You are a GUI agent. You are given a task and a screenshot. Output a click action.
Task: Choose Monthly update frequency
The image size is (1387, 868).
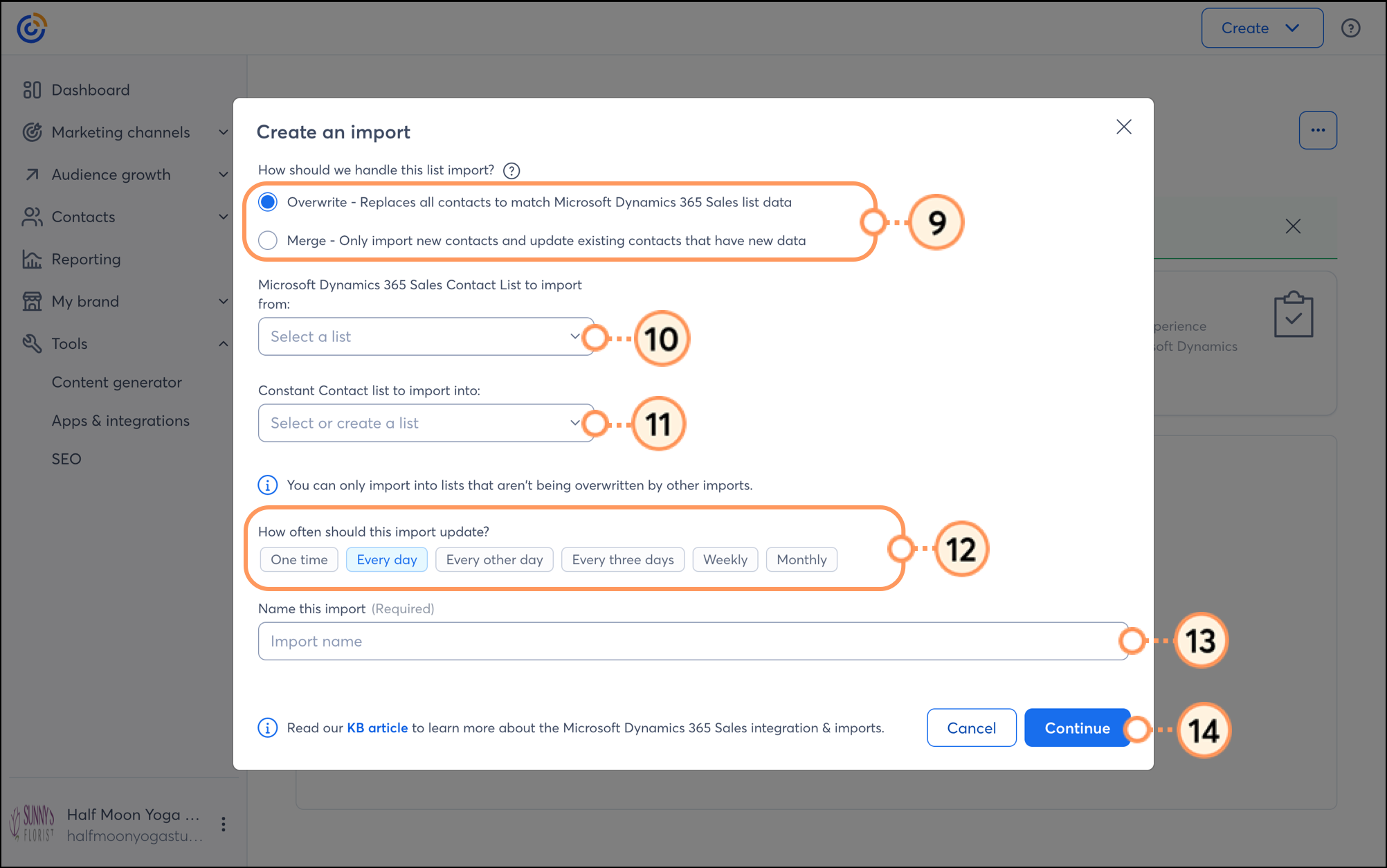point(801,559)
